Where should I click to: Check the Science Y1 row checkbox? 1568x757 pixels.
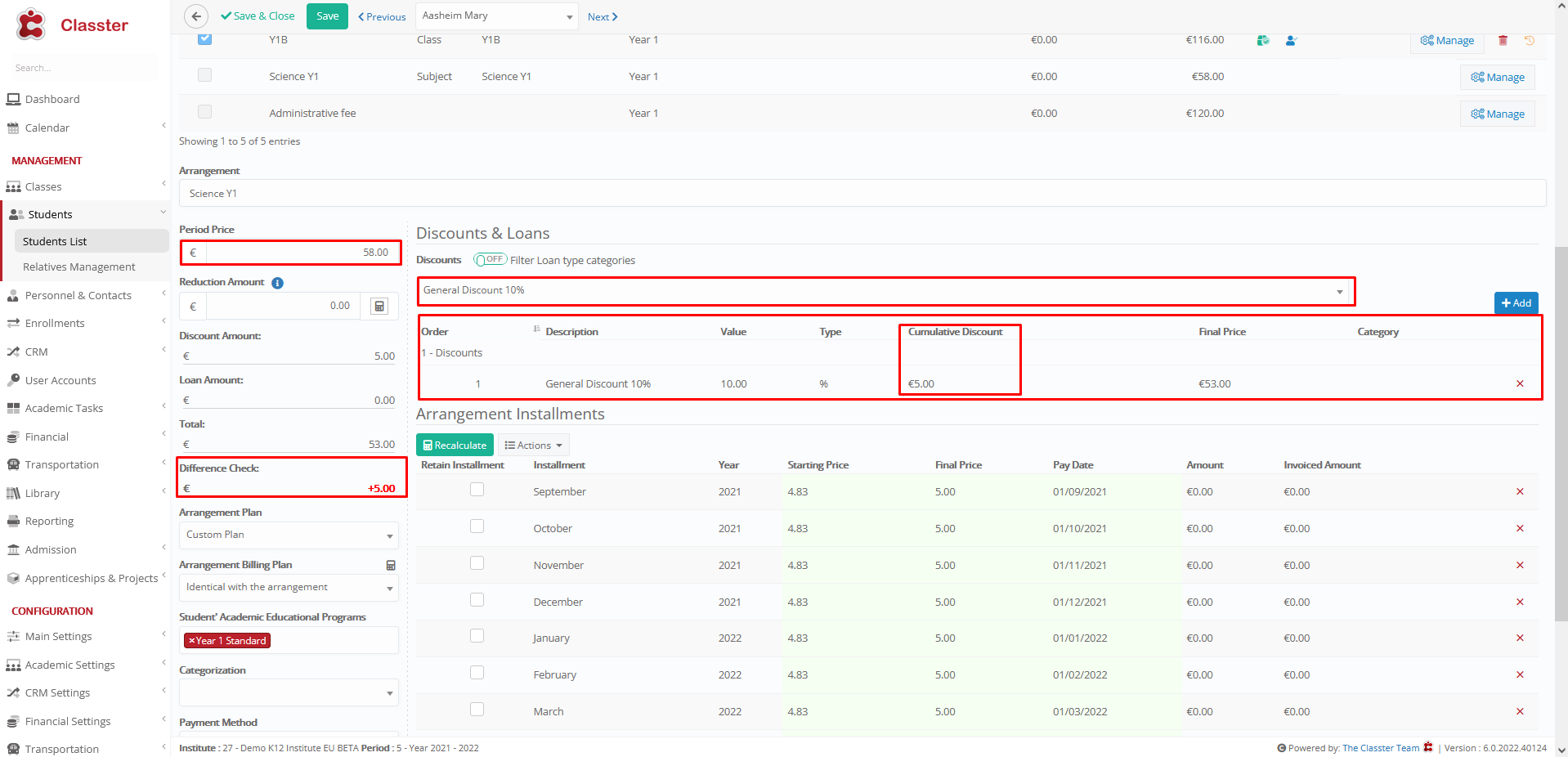(x=204, y=75)
